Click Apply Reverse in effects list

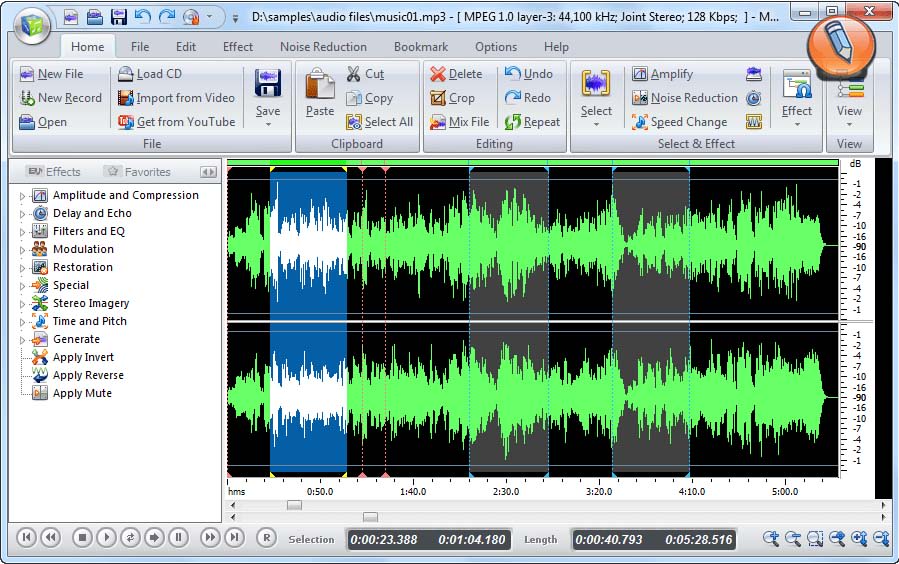pos(88,376)
